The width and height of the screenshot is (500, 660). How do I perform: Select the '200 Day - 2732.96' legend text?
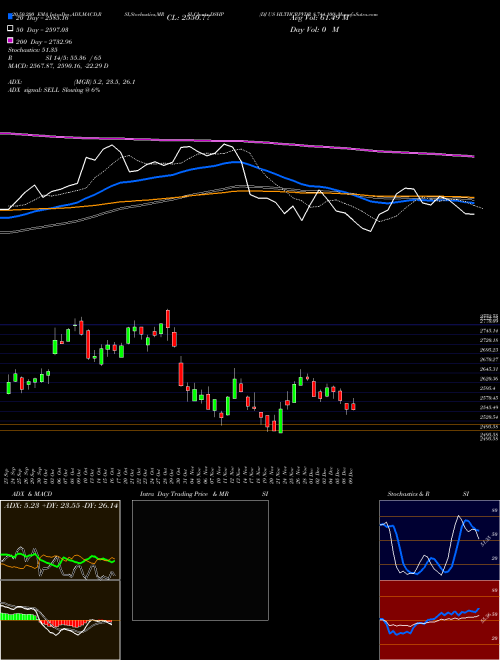[44, 42]
